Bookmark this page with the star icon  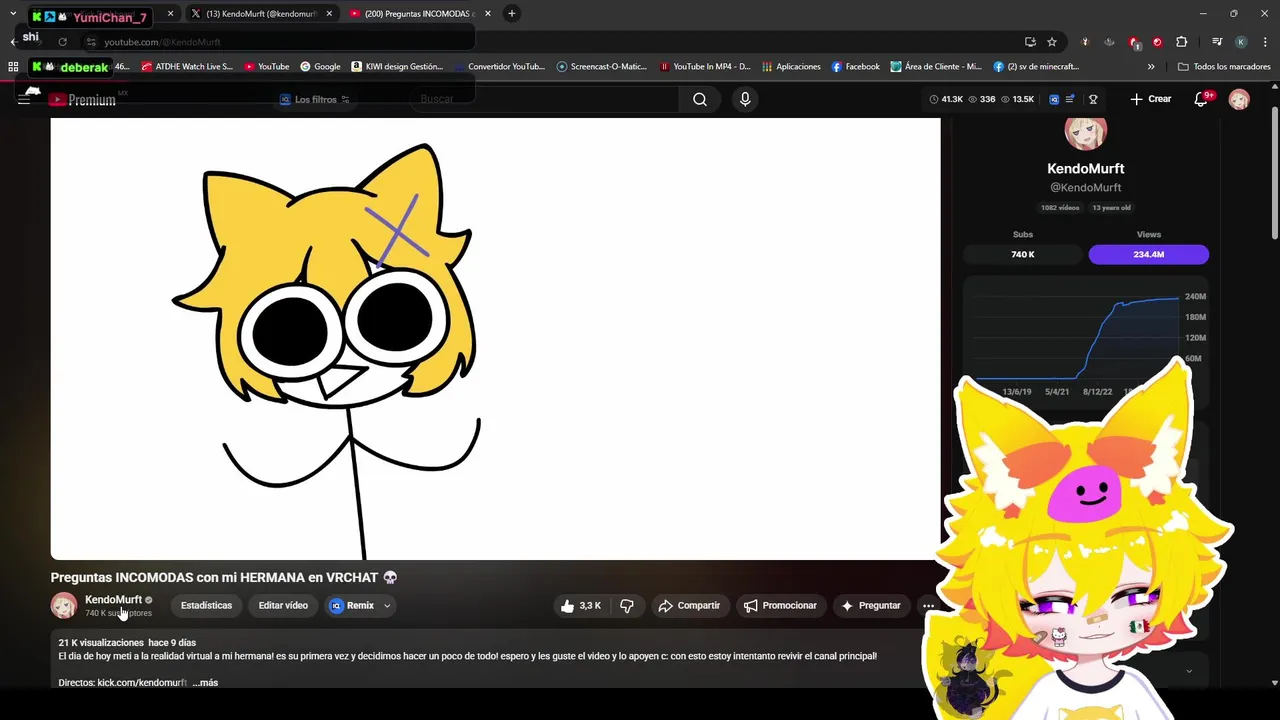[x=1052, y=42]
